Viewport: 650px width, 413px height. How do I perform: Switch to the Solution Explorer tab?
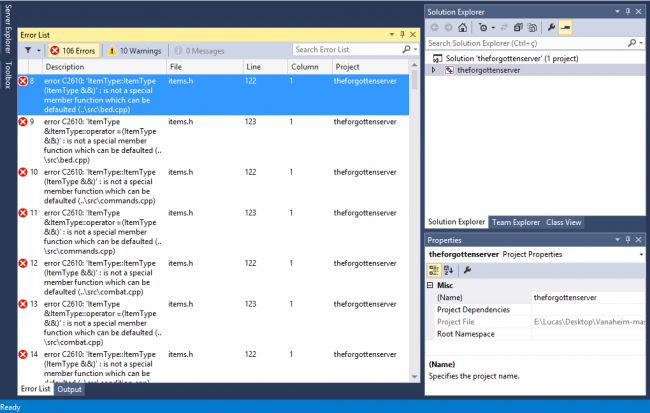[x=456, y=222]
